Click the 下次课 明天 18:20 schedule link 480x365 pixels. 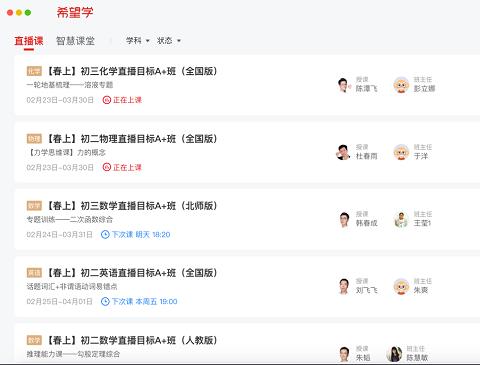(141, 235)
